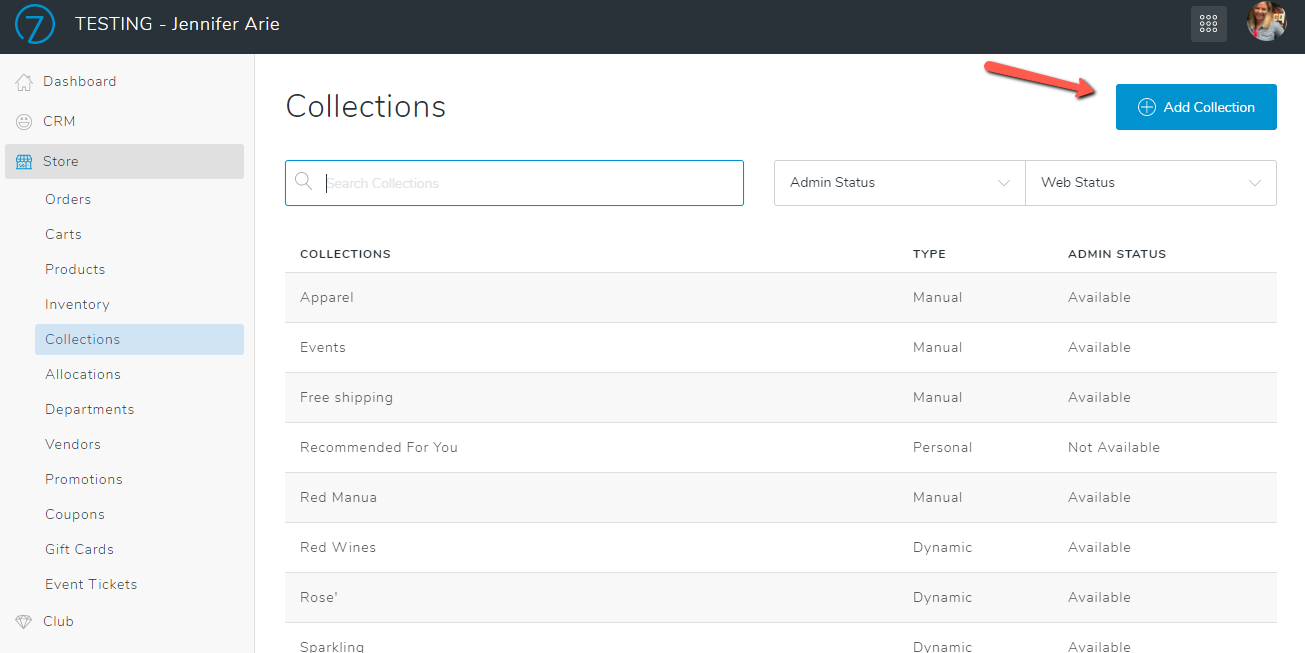The image size is (1305, 653).
Task: Collapse the Store menu
Action: point(124,161)
